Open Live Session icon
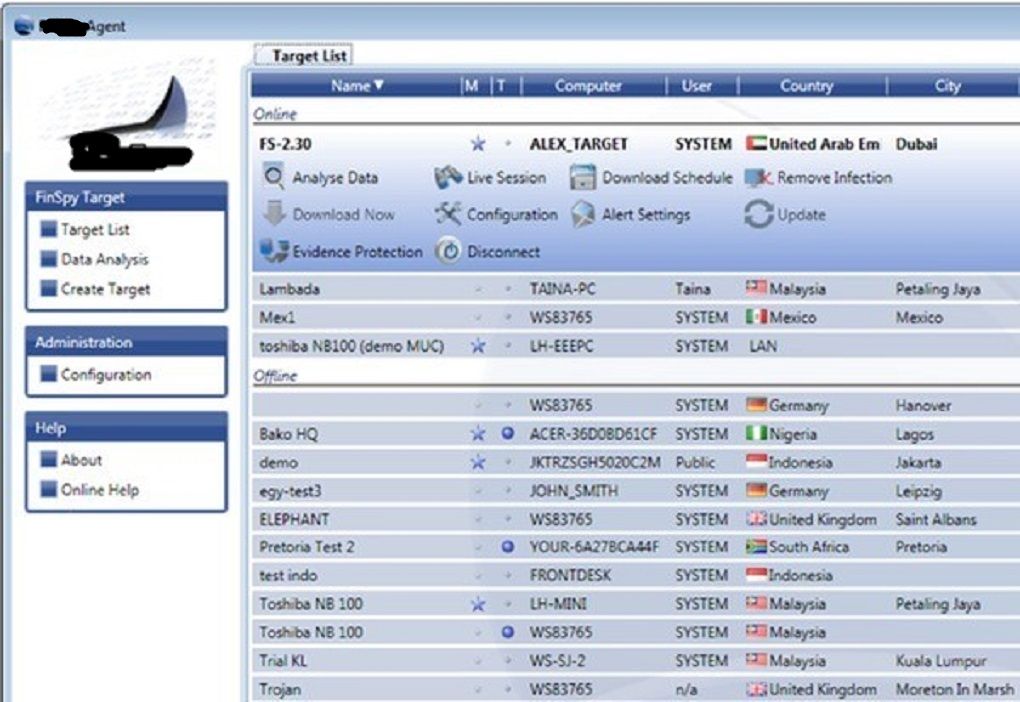 448,177
